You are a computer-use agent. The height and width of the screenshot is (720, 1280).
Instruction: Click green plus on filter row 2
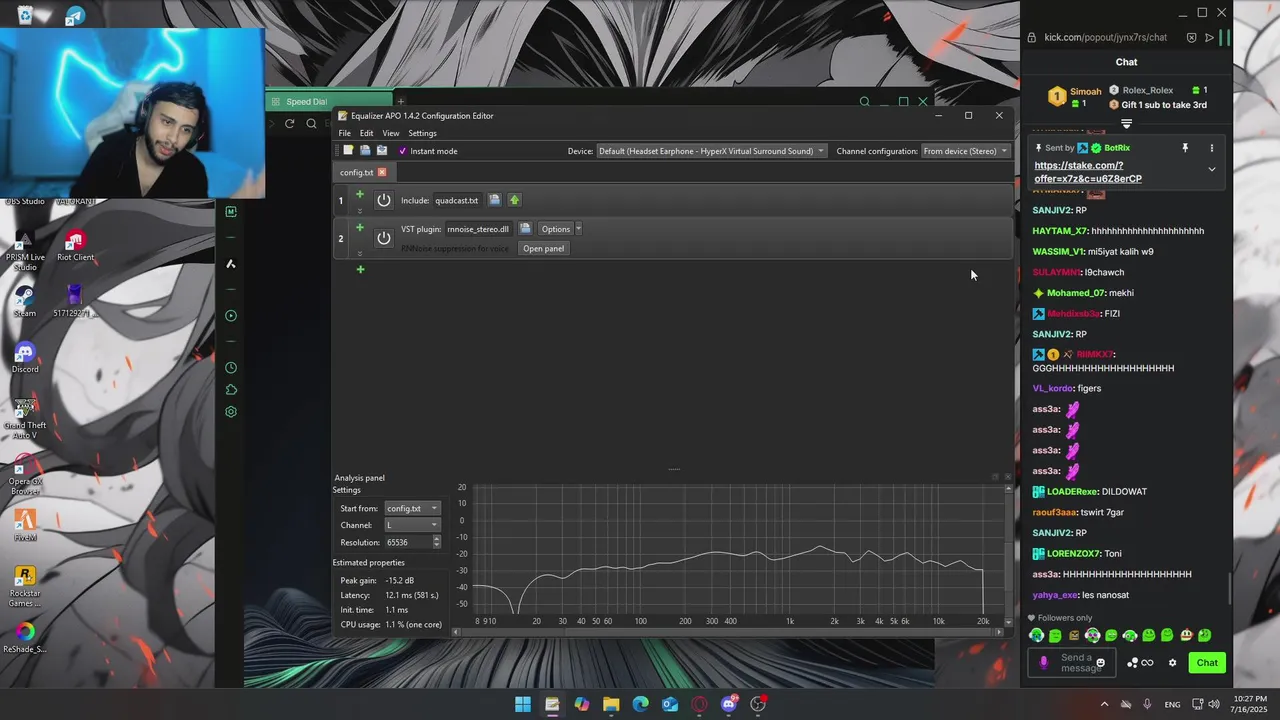point(360,228)
